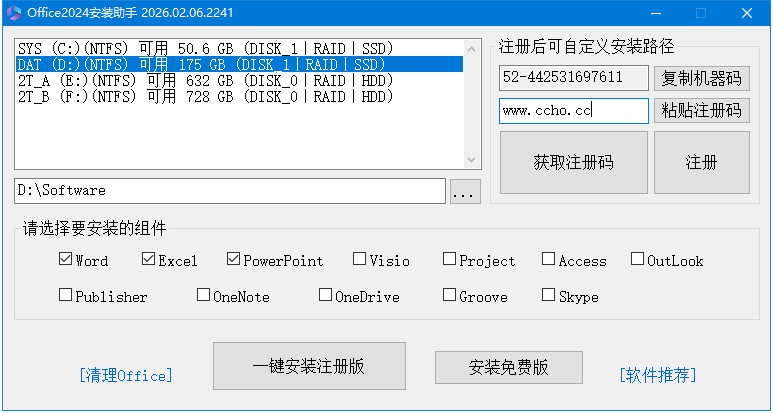Viewport: 773px width, 413px height.
Task: Enable the OutLook checkbox
Action: pyautogui.click(x=638, y=260)
